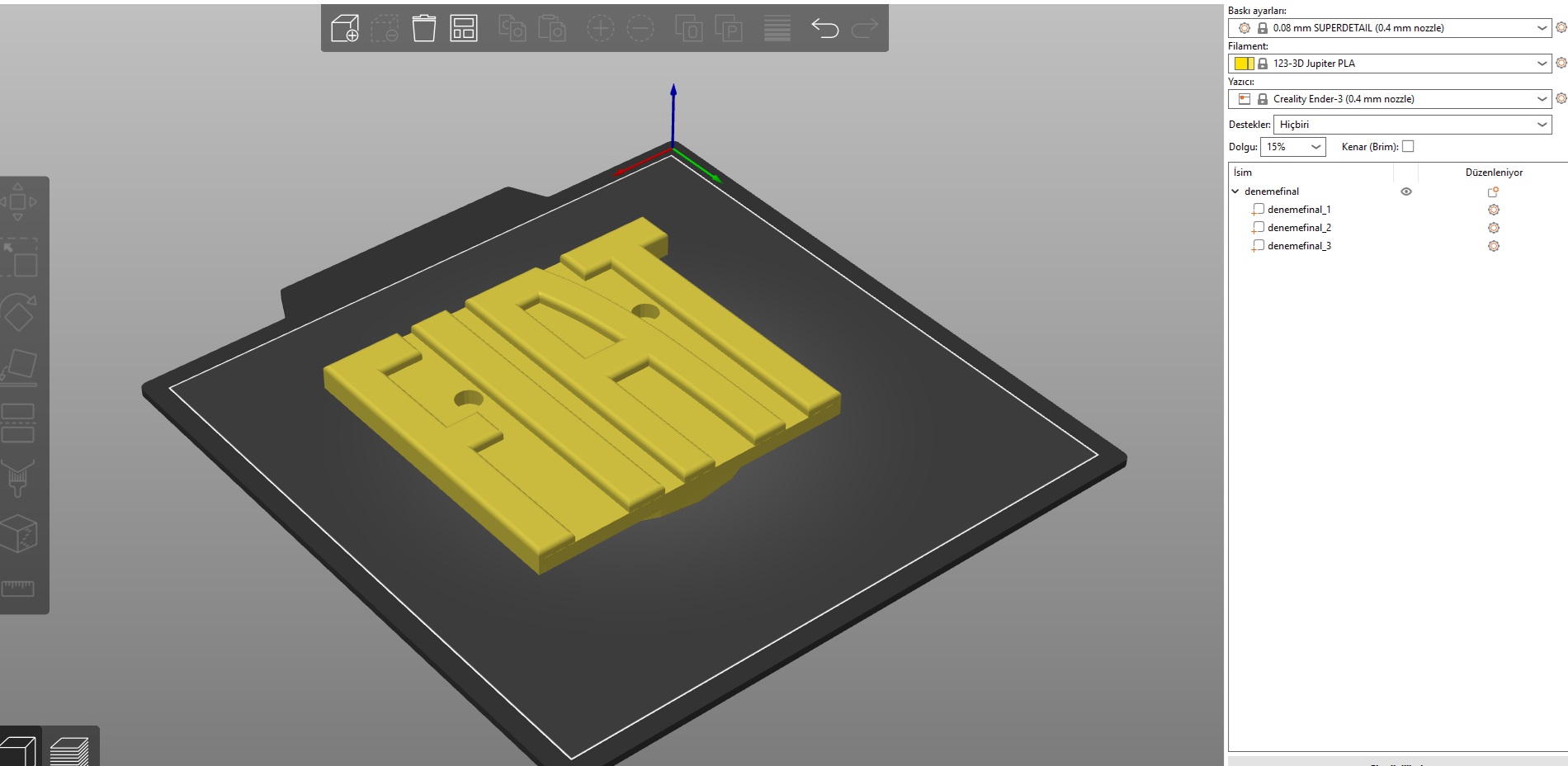Select denemefinal_3 in object list
The image size is (1568, 766).
point(1299,246)
